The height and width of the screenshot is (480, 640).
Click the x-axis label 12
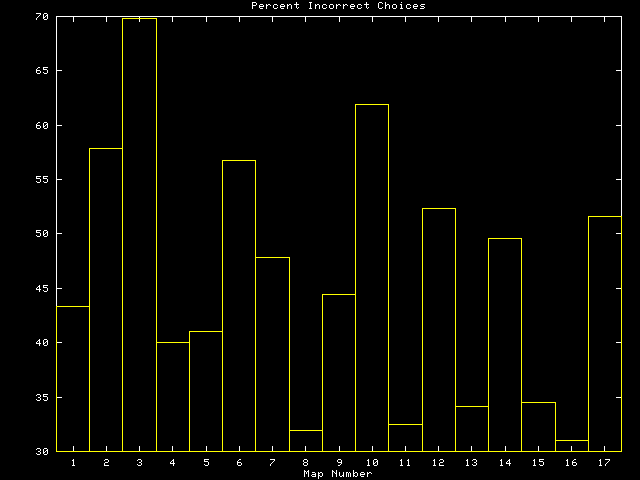pyautogui.click(x=438, y=462)
